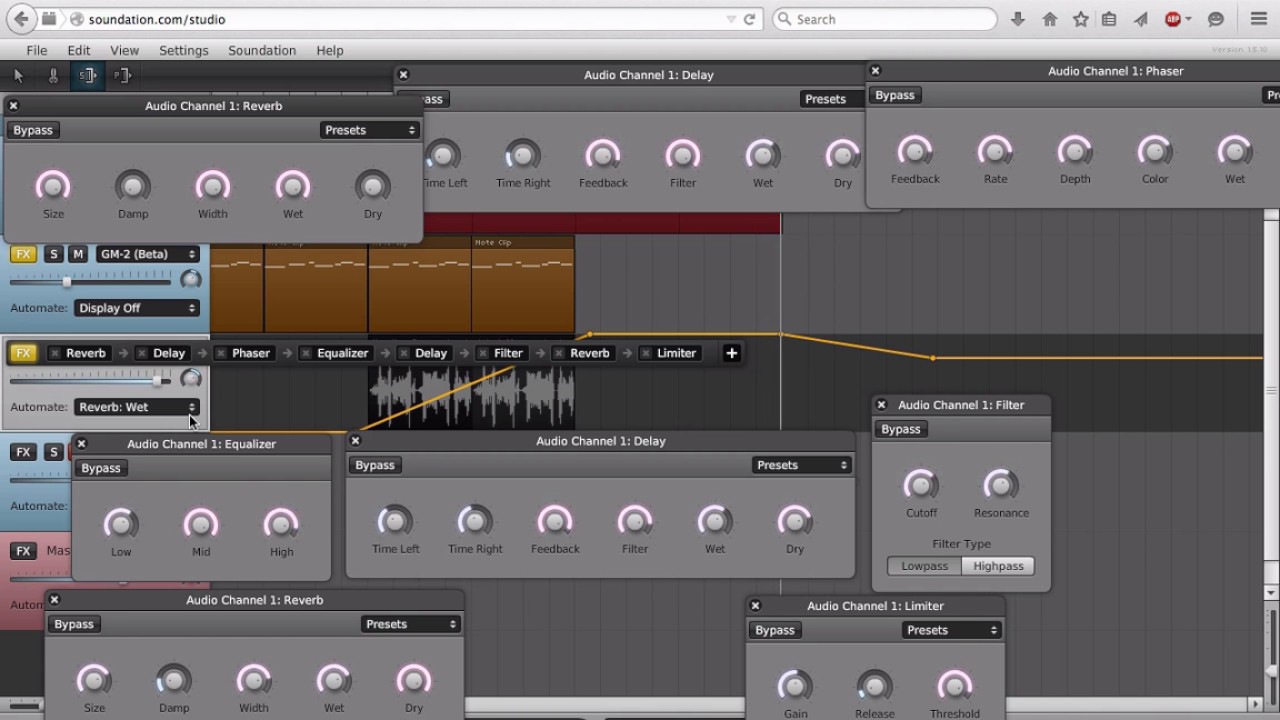The width and height of the screenshot is (1280, 720).
Task: Click the Cutoff knob in the Filter panel
Action: click(x=921, y=485)
